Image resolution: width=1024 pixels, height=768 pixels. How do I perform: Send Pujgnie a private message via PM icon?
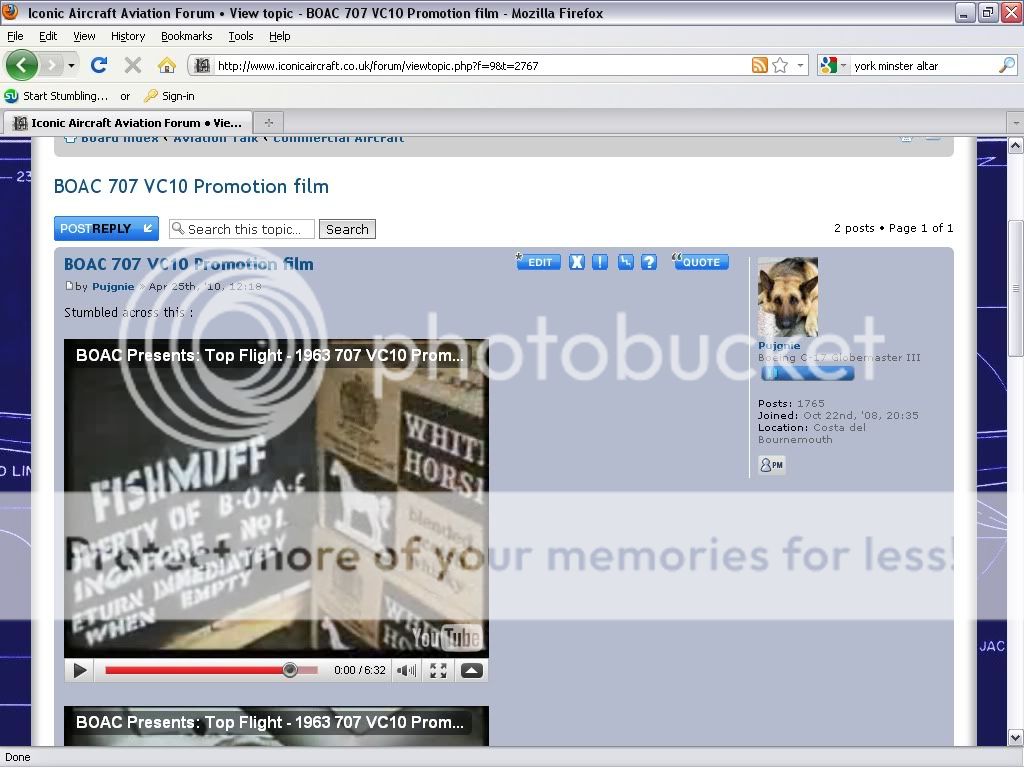tap(771, 465)
